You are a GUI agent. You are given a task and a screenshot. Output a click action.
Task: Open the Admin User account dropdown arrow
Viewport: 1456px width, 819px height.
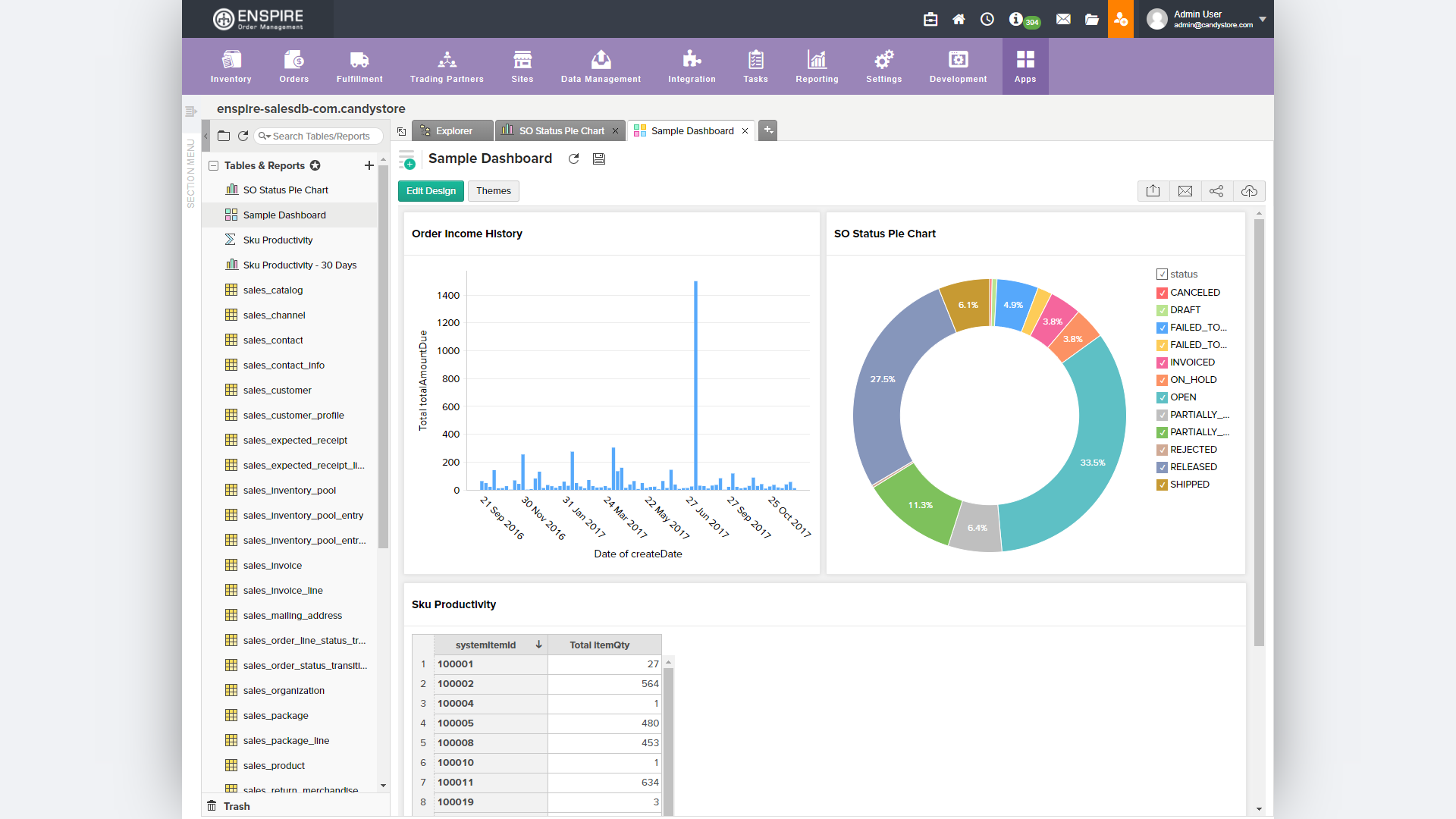click(1263, 19)
